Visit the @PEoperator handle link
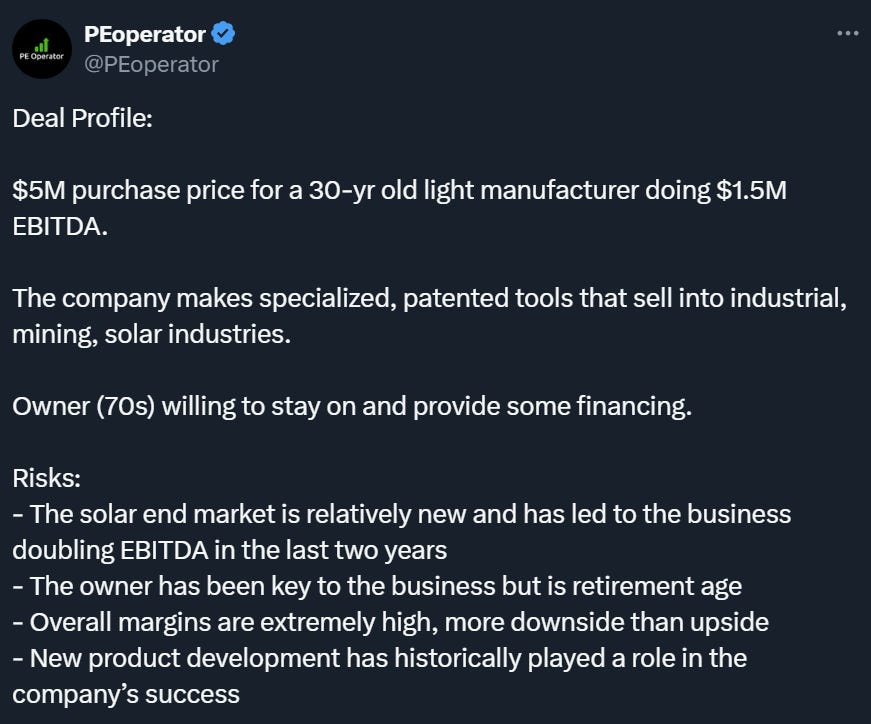 151,64
